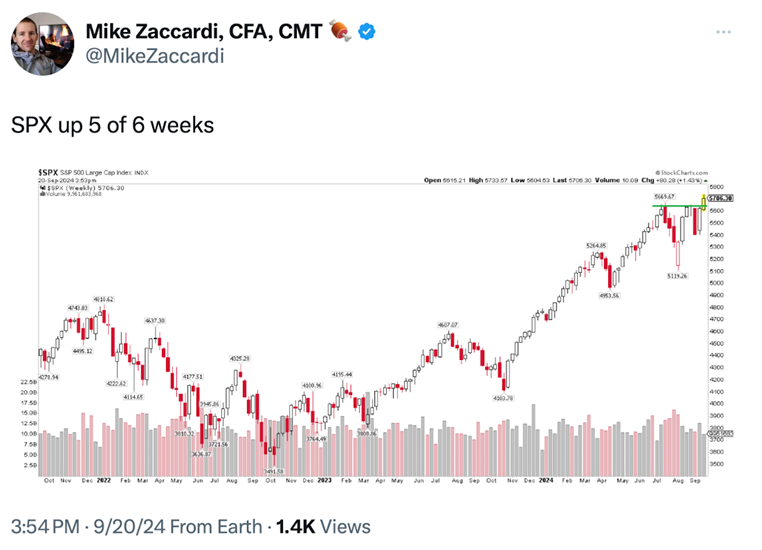762x550 pixels.
Task: Click the 5706.30 last price tag
Action: (x=722, y=199)
